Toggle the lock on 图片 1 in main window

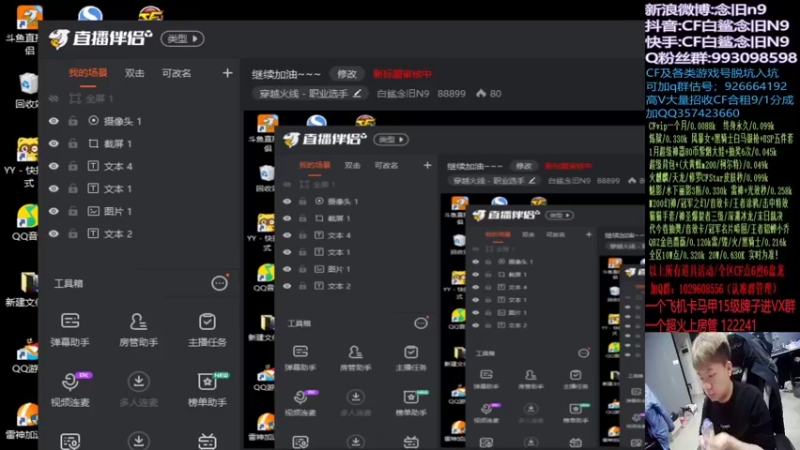(73, 211)
